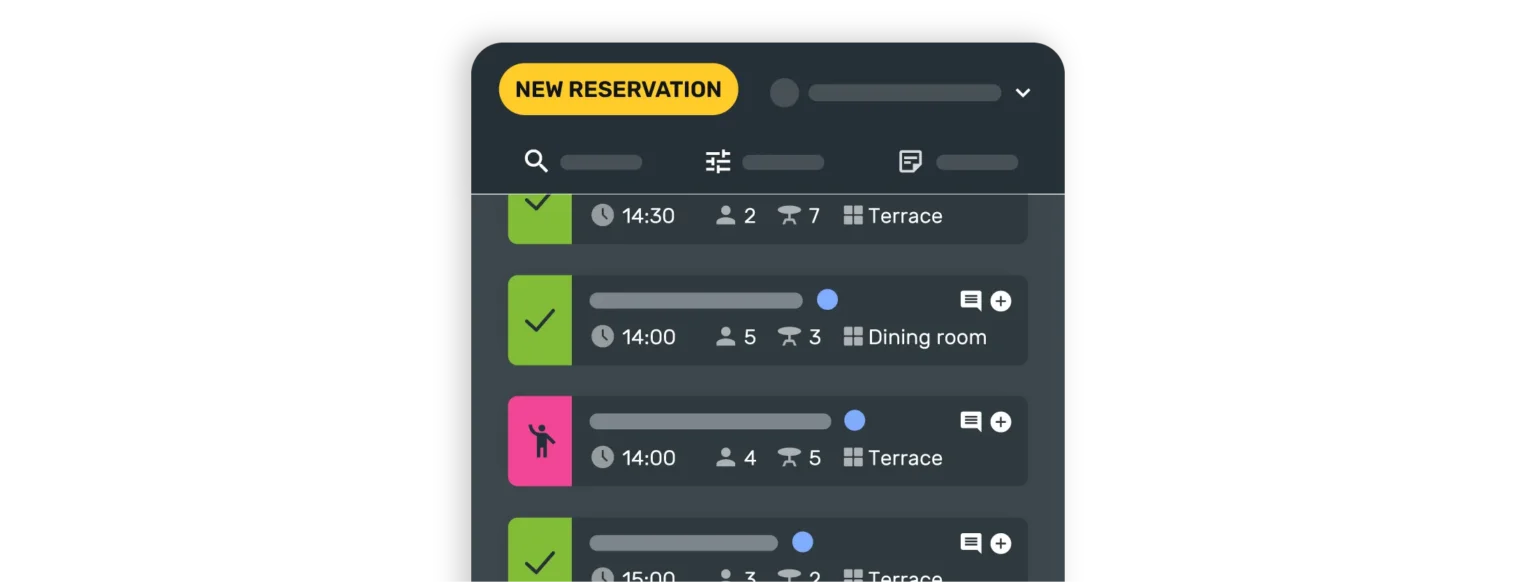Click the NEW RESERVATION button

point(618,89)
